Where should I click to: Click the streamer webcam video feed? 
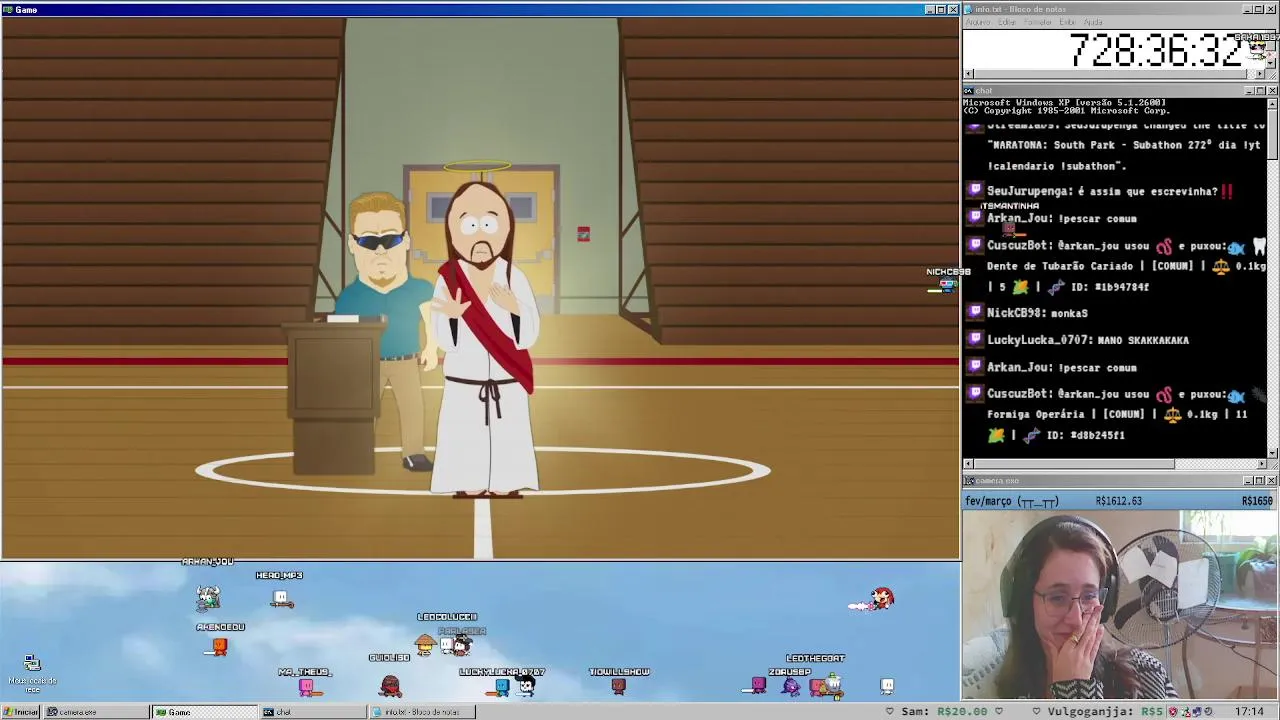(1120, 605)
